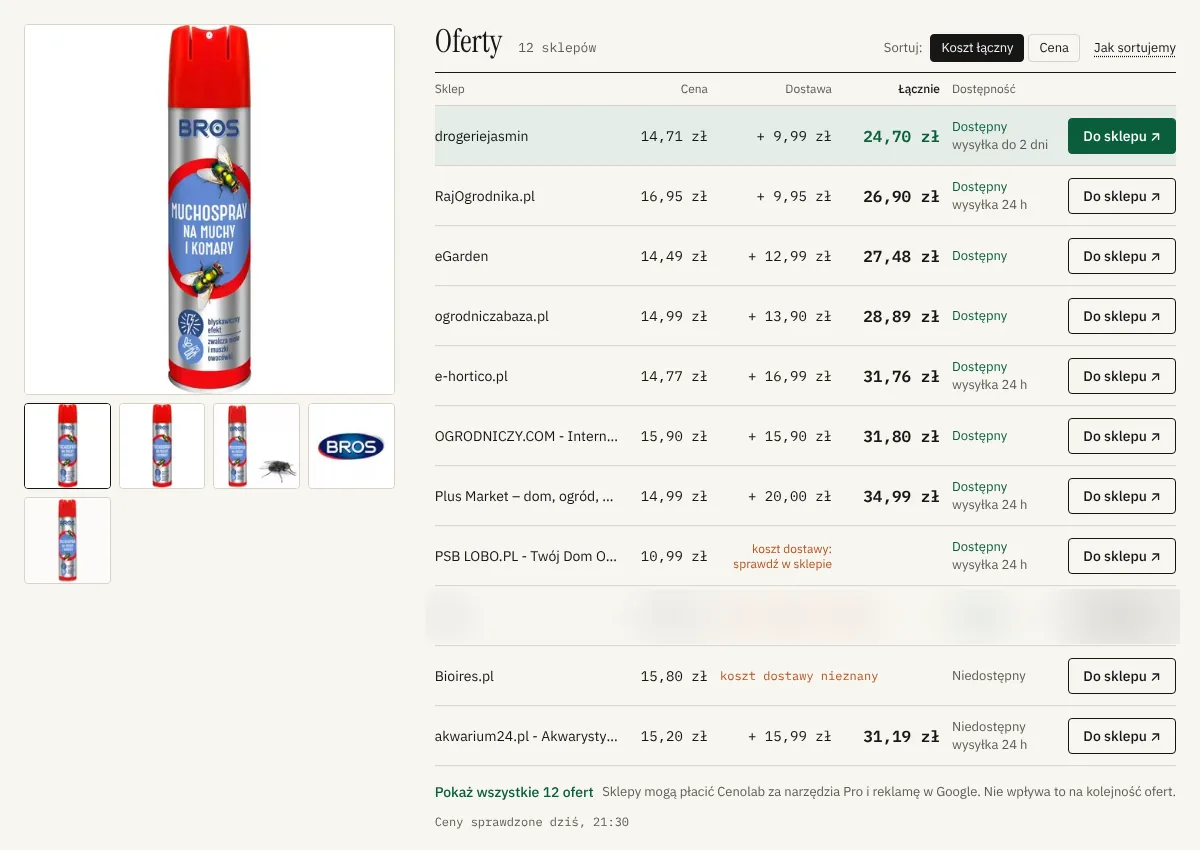Select the first product thumbnail
This screenshot has height=850, width=1200.
click(67, 446)
